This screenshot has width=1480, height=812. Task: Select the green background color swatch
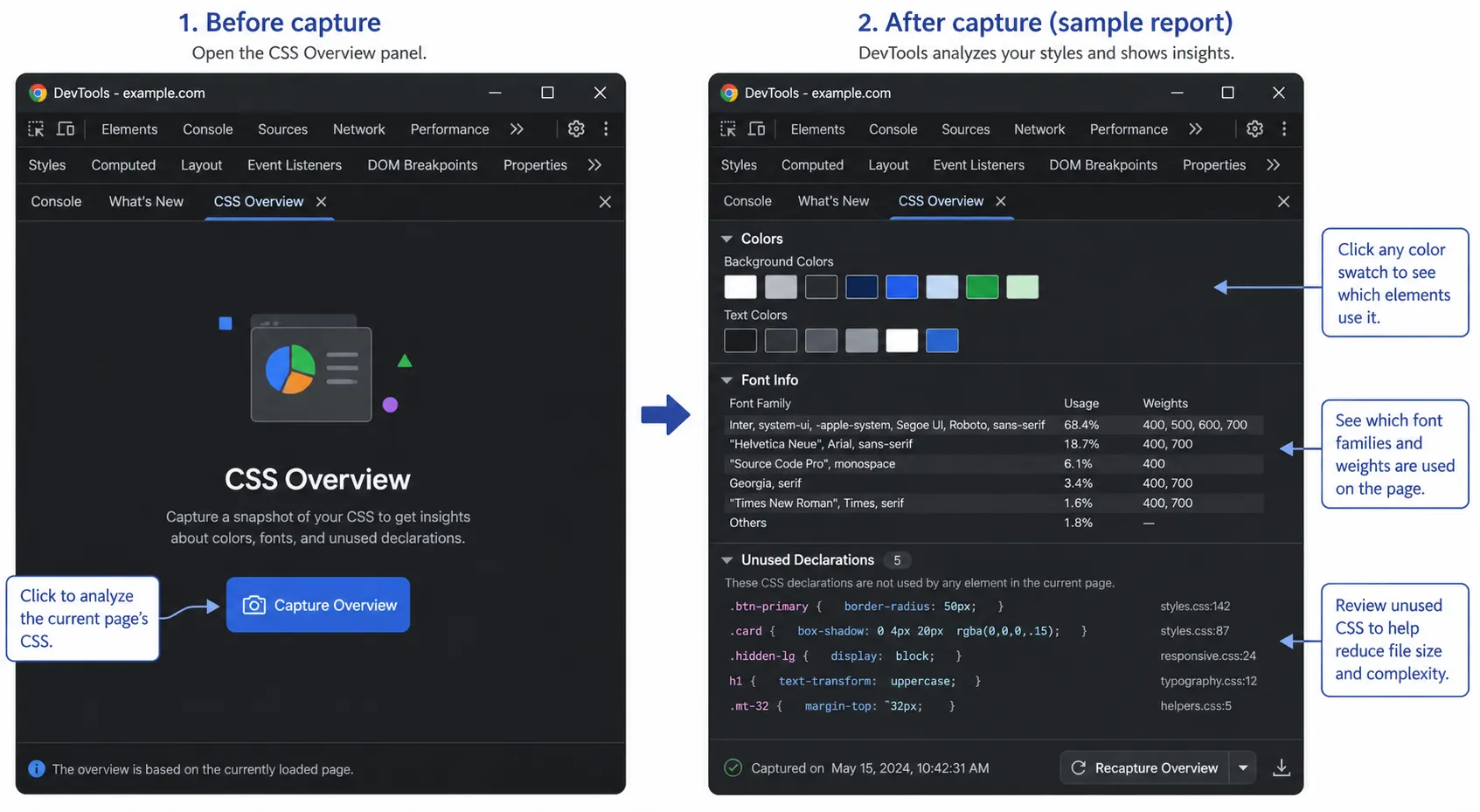[983, 287]
